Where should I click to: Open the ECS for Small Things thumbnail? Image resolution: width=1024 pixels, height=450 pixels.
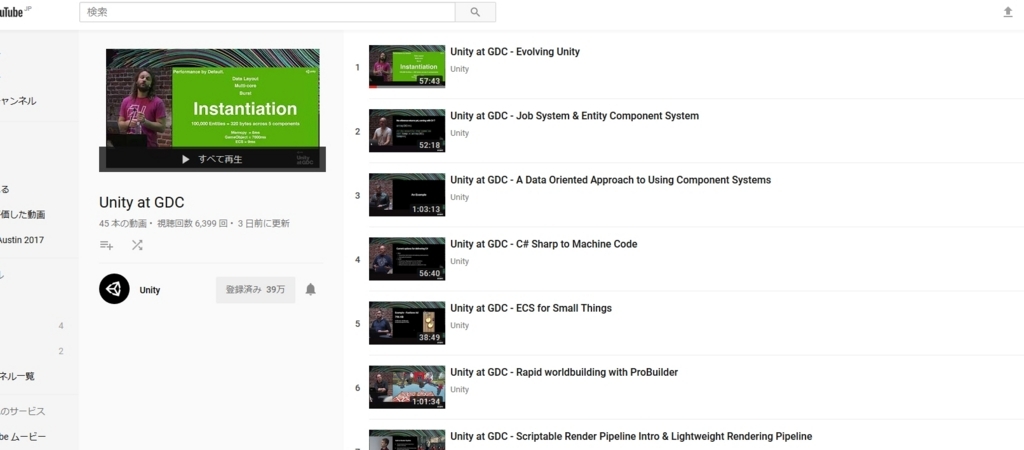click(407, 323)
